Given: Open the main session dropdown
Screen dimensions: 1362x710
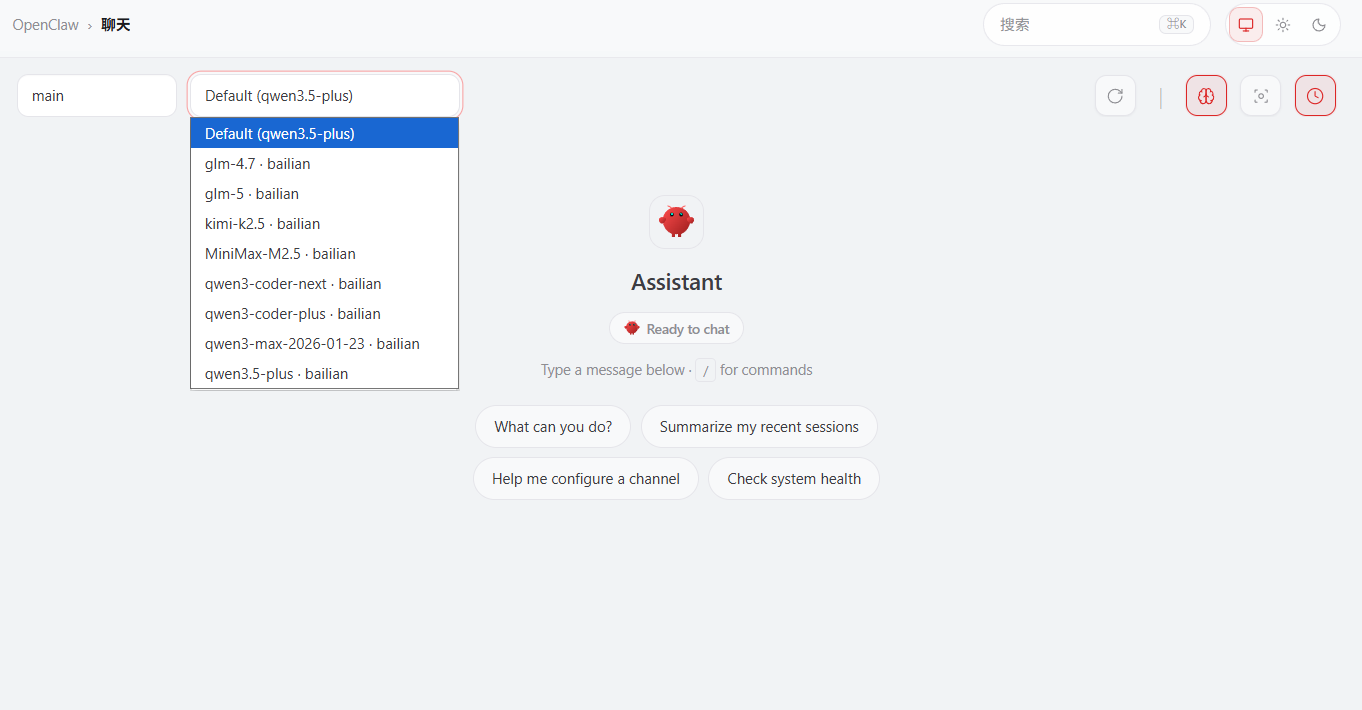Looking at the screenshot, I should (97, 96).
